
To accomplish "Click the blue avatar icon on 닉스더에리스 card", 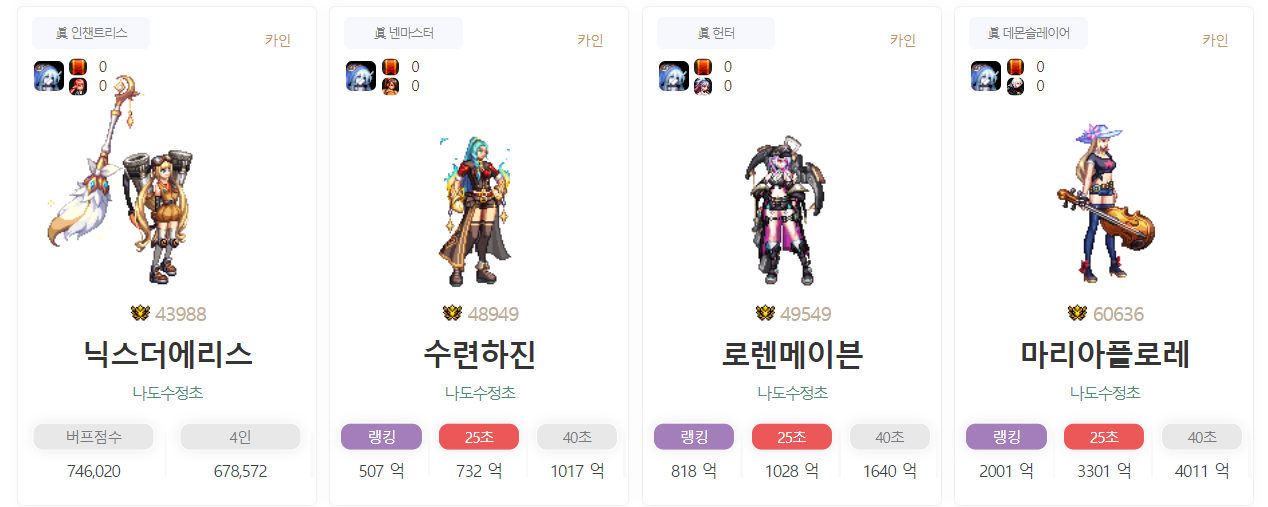I will [49, 76].
